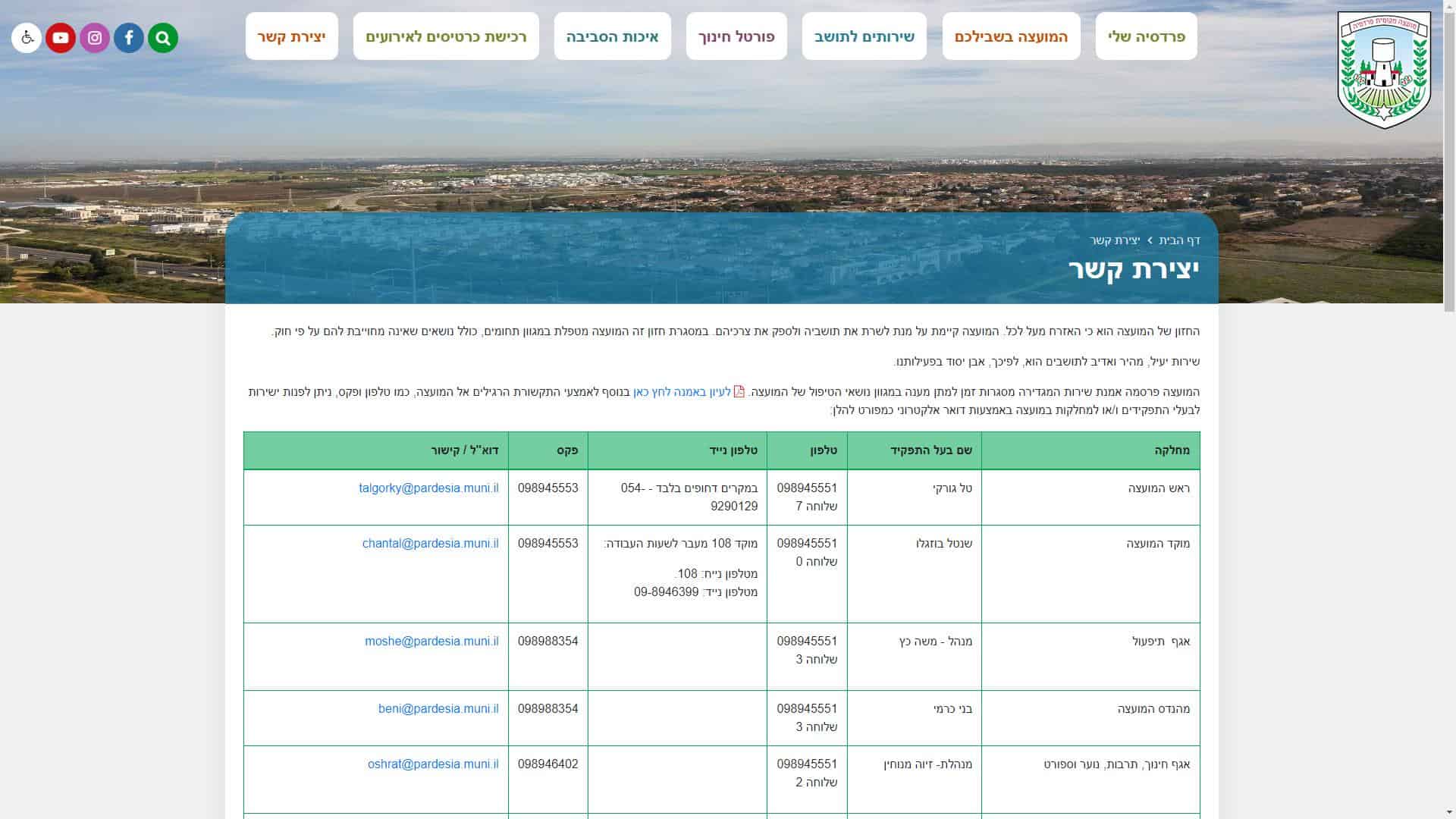
Task: Click the breadcrumb chevron arrow separator
Action: click(1150, 240)
